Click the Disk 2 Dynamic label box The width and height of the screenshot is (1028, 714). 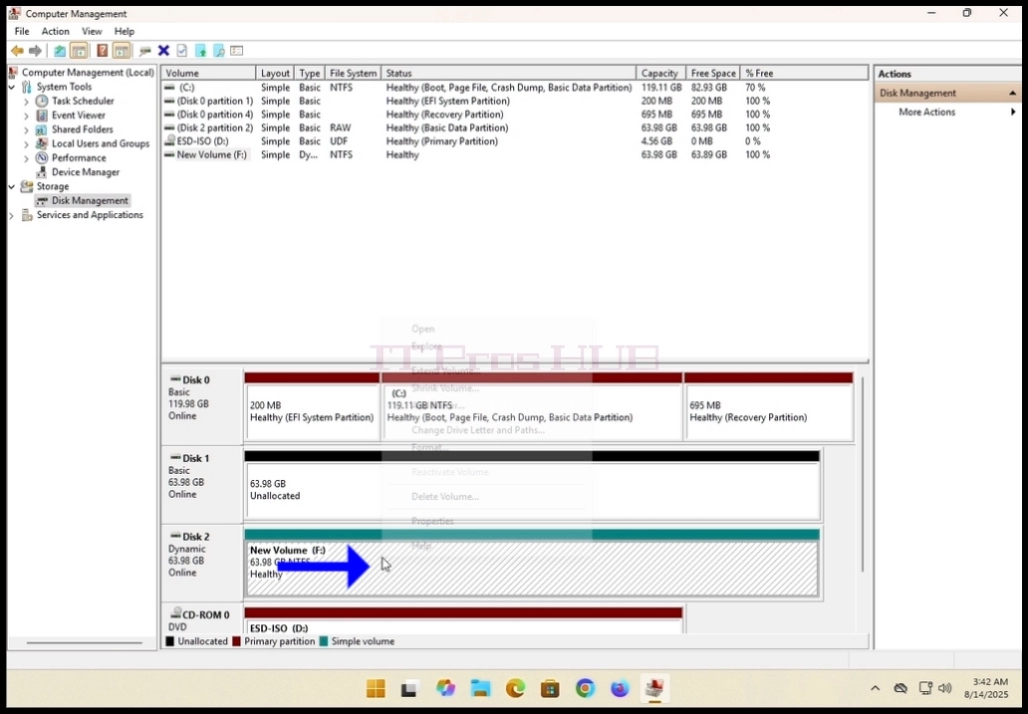tap(202, 563)
